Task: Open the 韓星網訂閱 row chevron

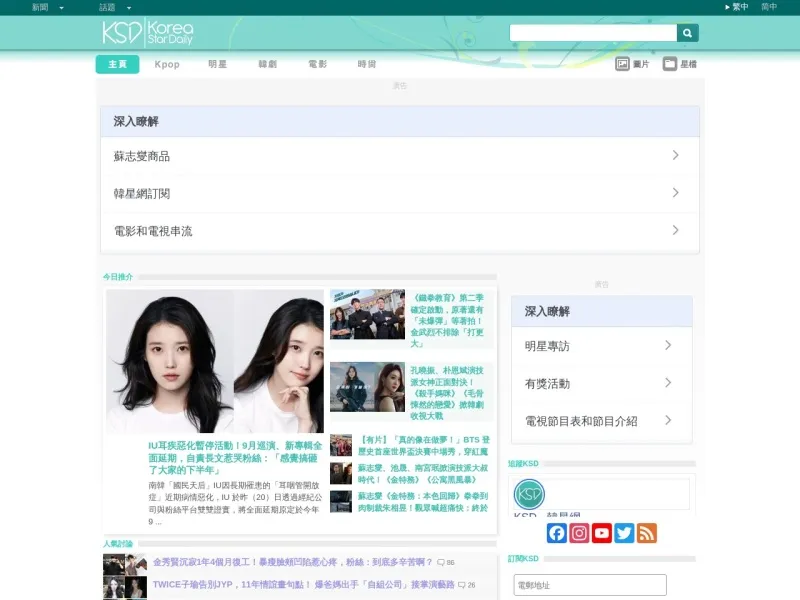Action: tap(676, 192)
